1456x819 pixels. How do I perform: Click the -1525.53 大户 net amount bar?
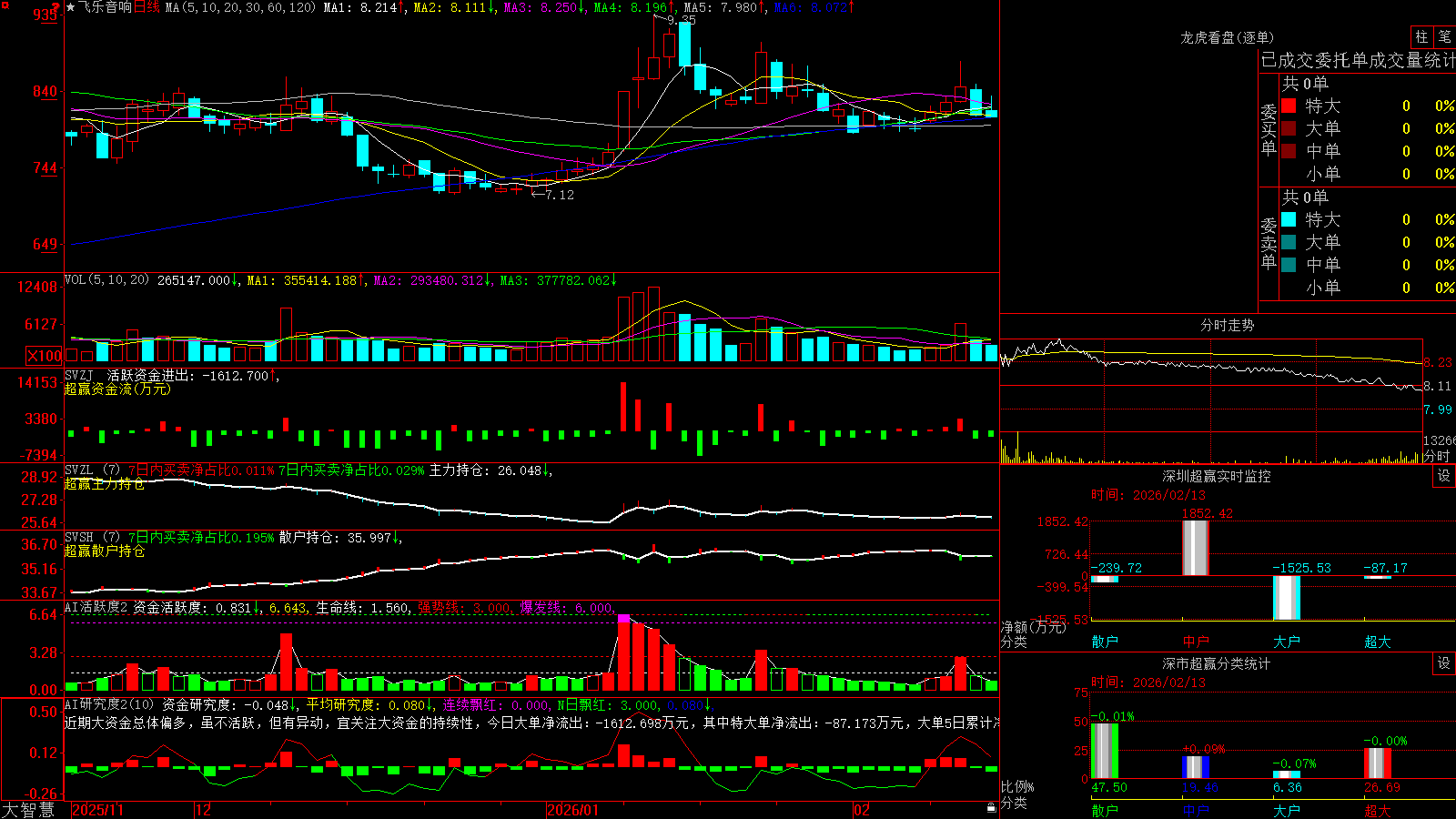click(x=1287, y=598)
